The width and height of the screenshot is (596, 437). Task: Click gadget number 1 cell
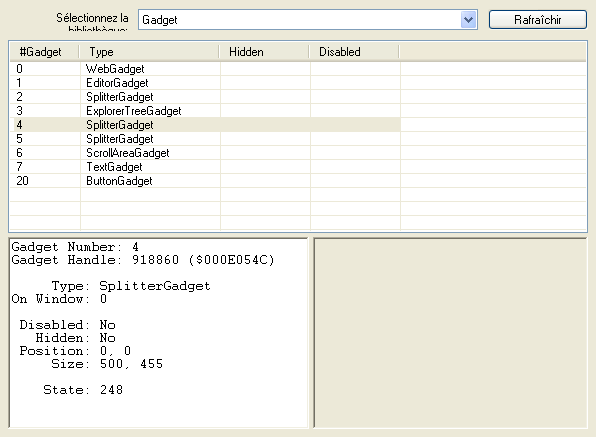[45, 83]
